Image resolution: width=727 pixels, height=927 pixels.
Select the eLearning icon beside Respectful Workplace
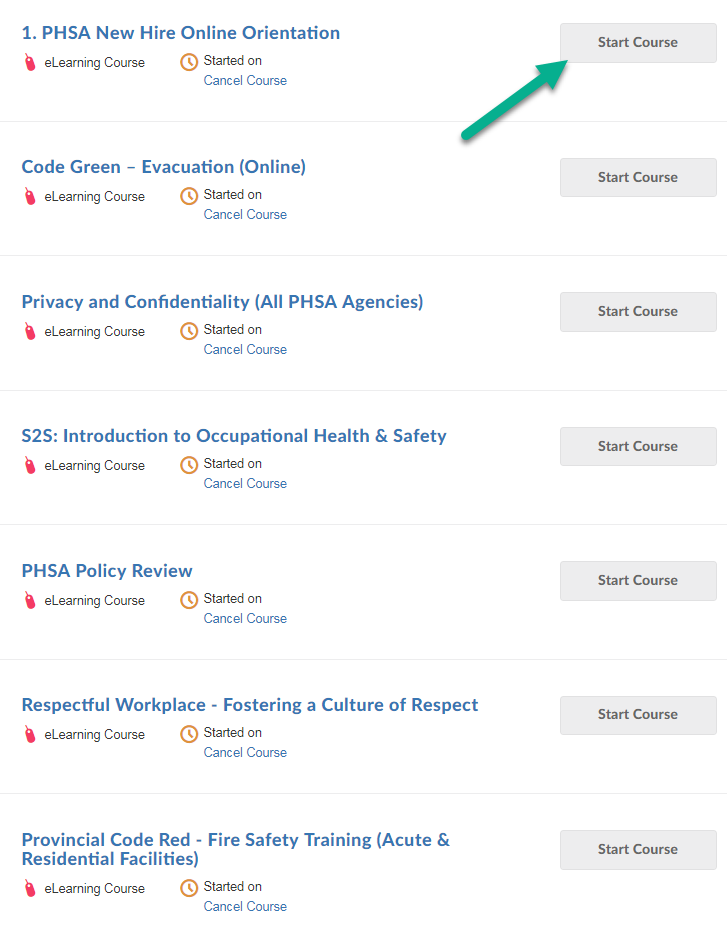(x=28, y=734)
